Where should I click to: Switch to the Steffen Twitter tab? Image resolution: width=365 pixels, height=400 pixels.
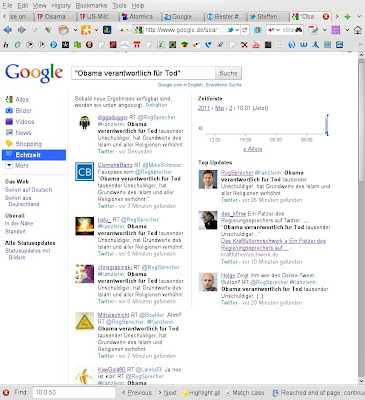tap(268, 16)
